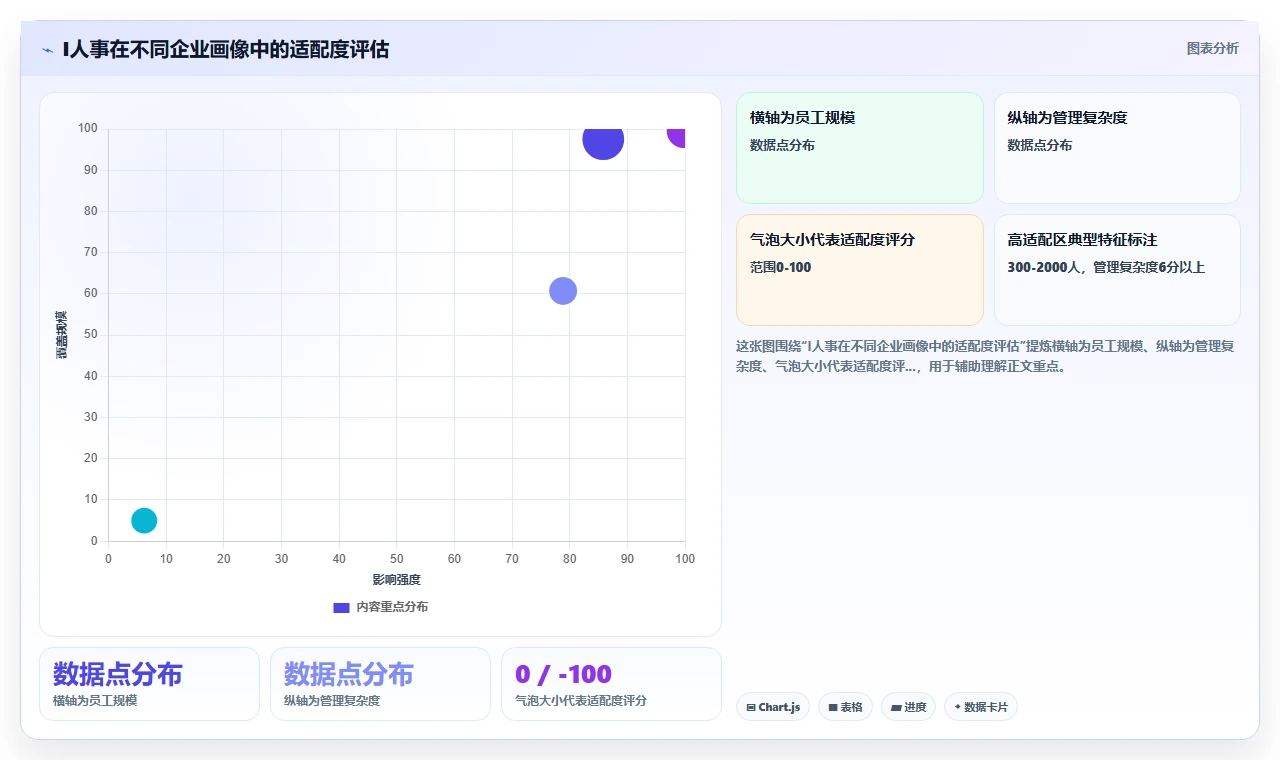The image size is (1280, 760).
Task: Click the 进度 tag chip
Action: coord(908,707)
